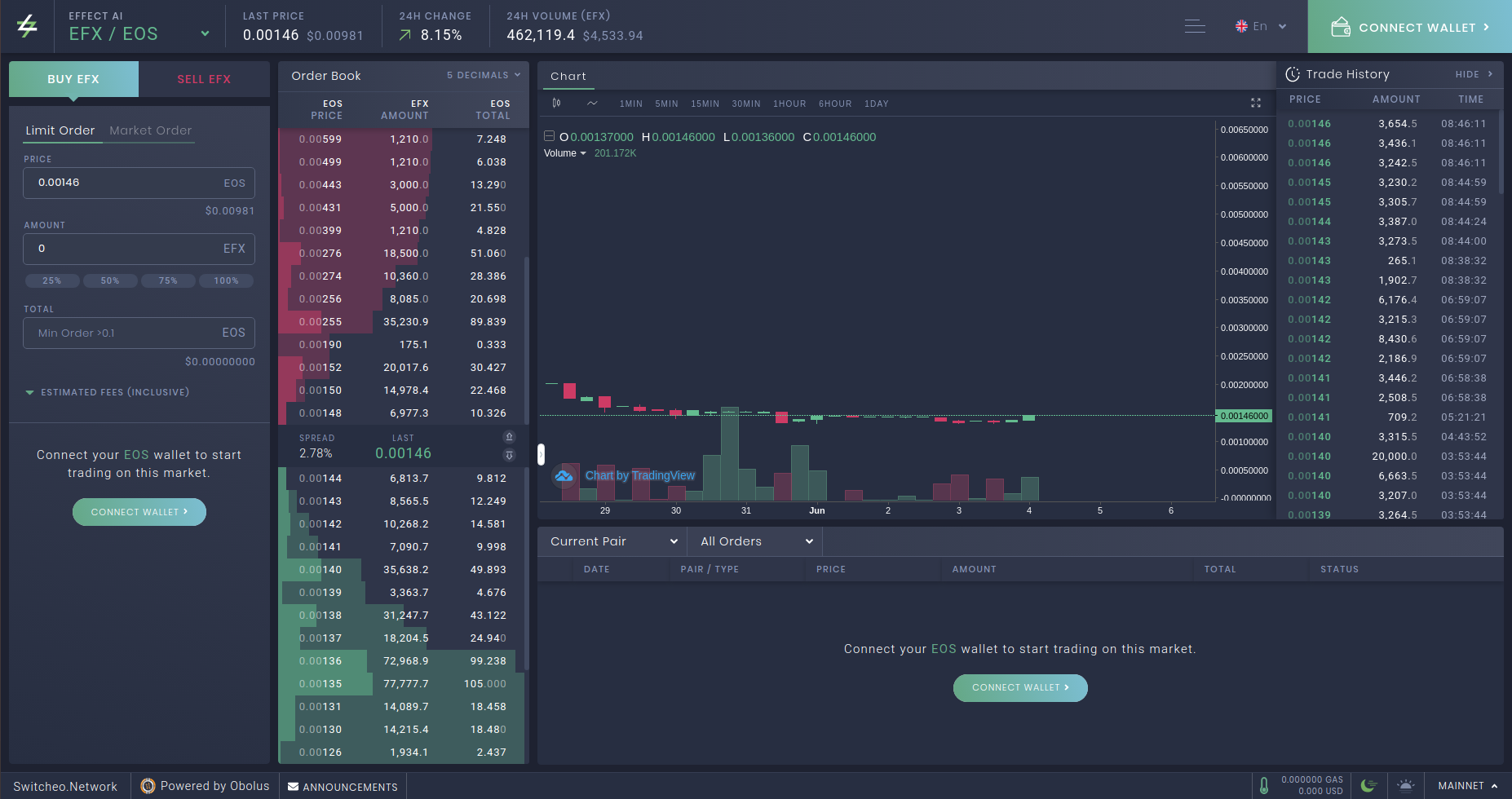Viewport: 1512px width, 799px height.
Task: Click the Amount EFX input field
Action: 139,249
